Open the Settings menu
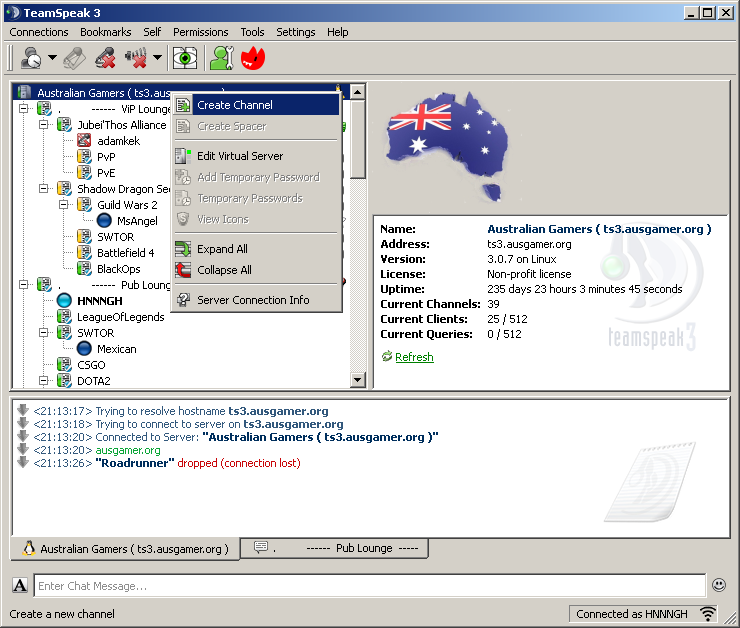Screen dimensions: 740x628 click(x=296, y=32)
